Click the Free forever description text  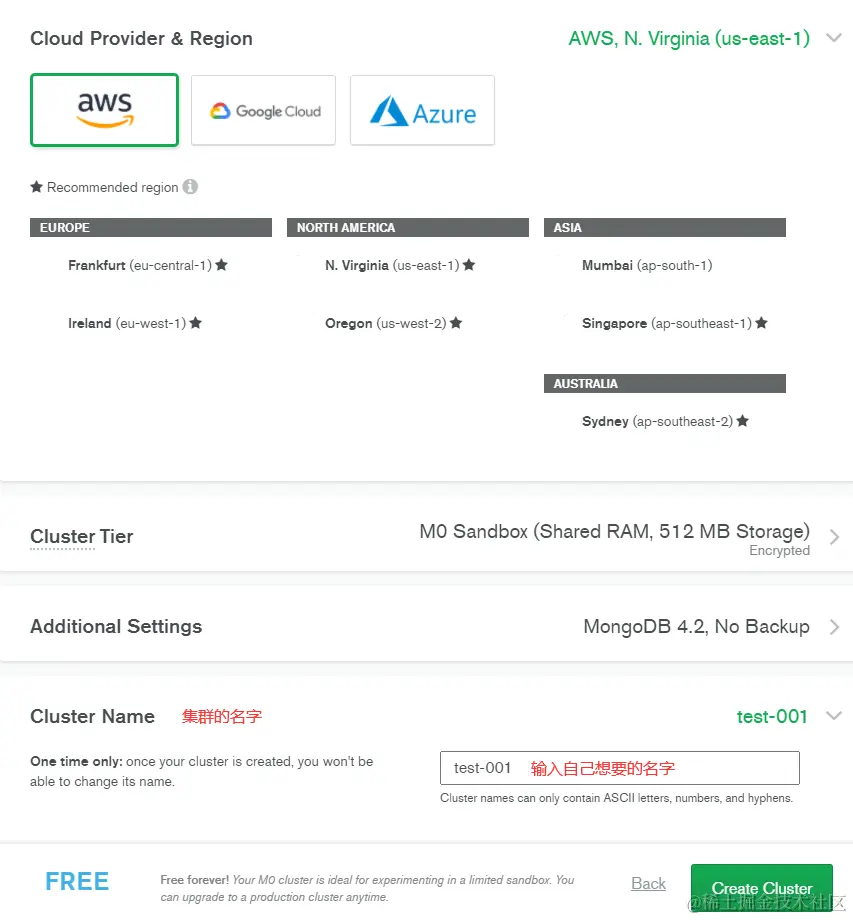click(x=367, y=888)
